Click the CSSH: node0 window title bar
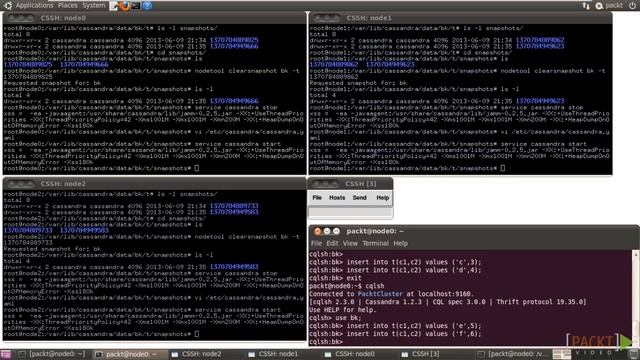This screenshot has height=360, width=640. [154, 18]
